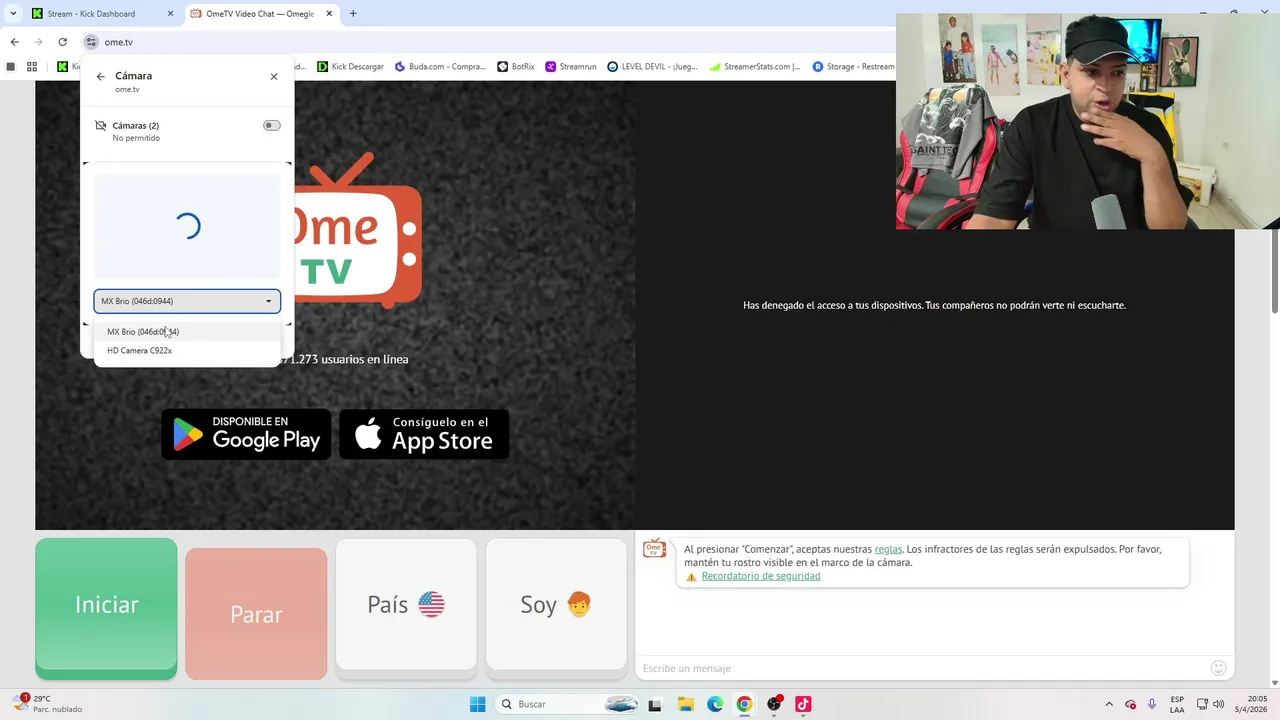The width and height of the screenshot is (1280, 720).
Task: Open File Explorer from taskbar
Action: [686, 704]
